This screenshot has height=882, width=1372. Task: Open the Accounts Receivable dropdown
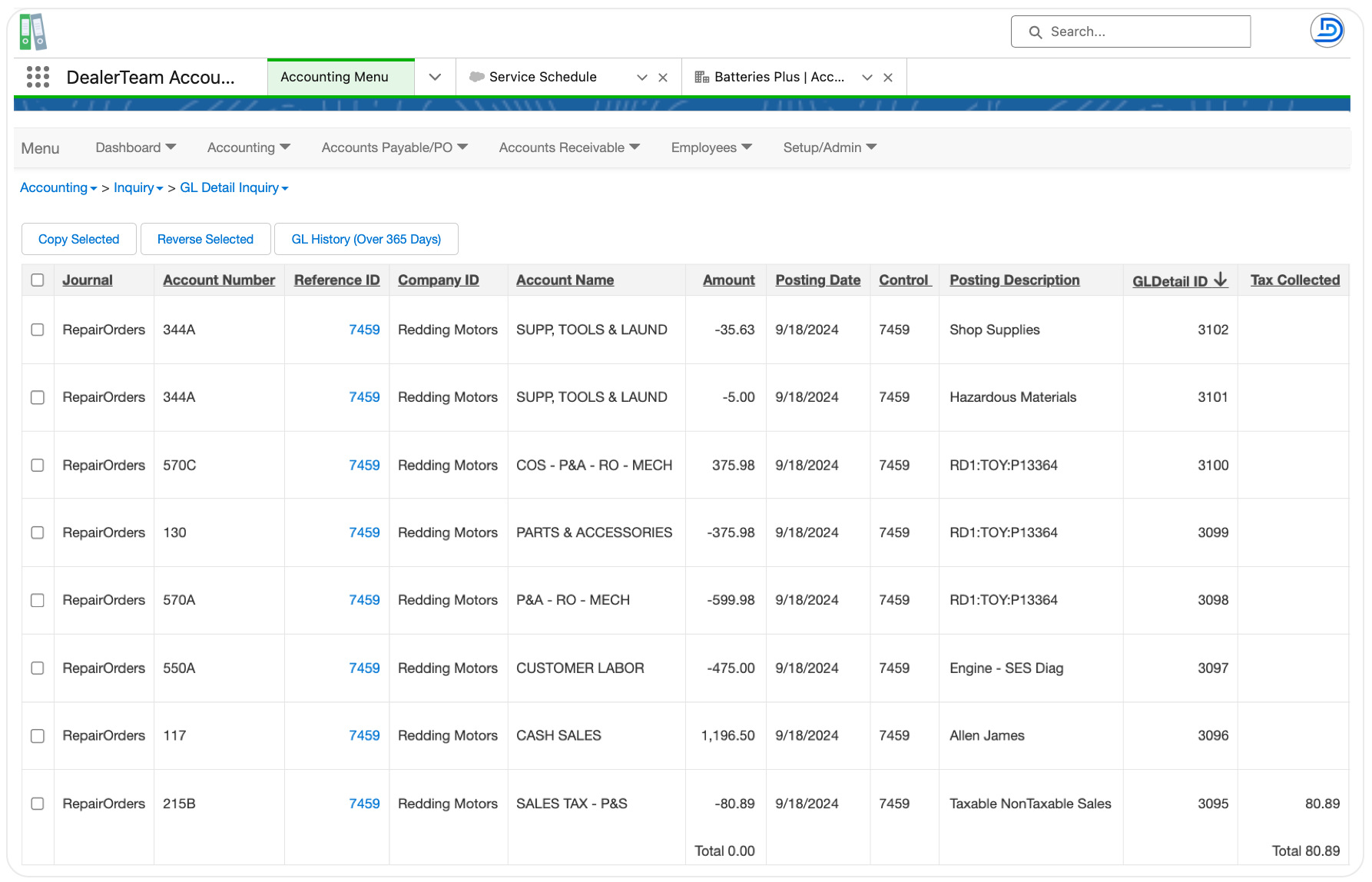tap(569, 148)
